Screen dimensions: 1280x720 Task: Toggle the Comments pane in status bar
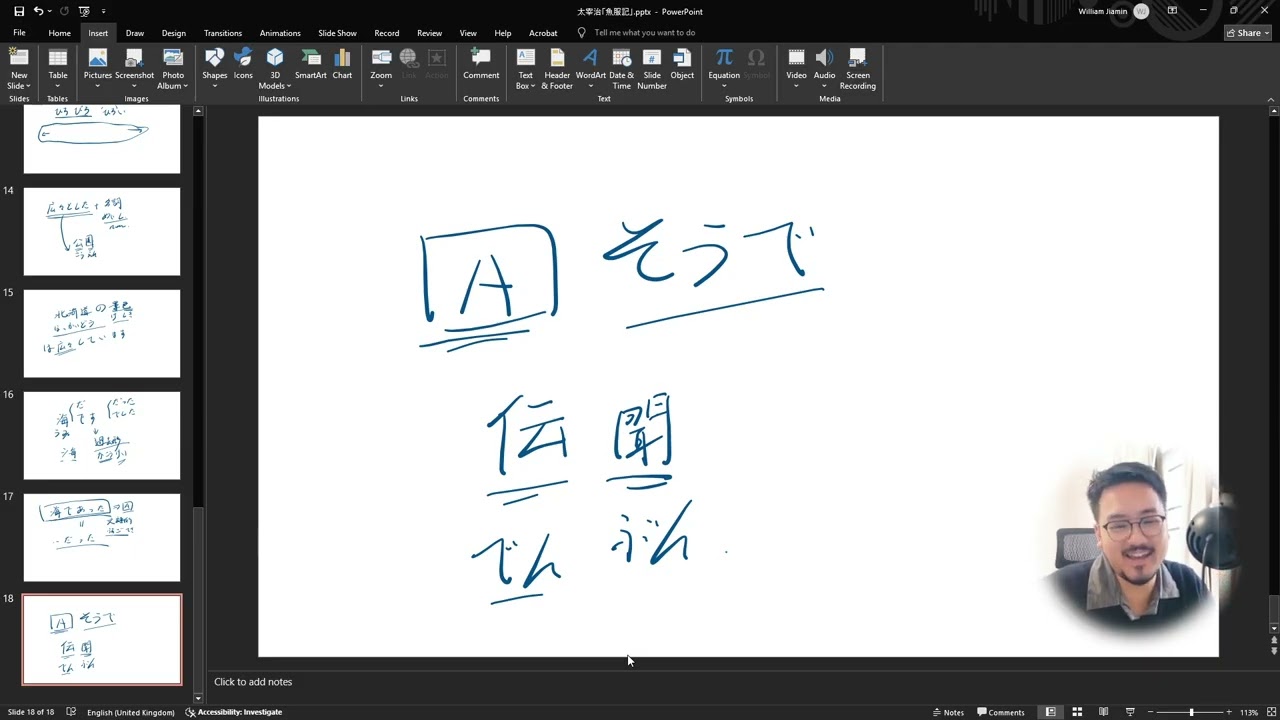point(1001,712)
